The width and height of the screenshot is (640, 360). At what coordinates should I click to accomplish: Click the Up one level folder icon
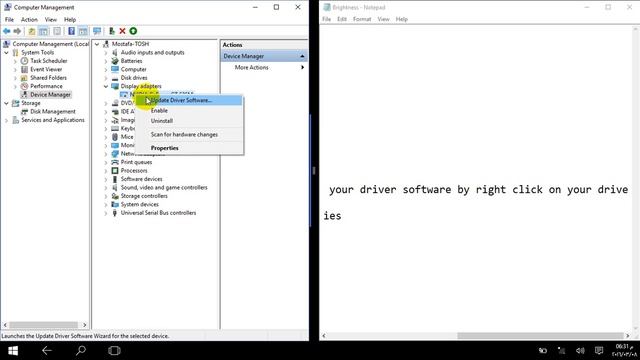pyautogui.click(x=31, y=31)
